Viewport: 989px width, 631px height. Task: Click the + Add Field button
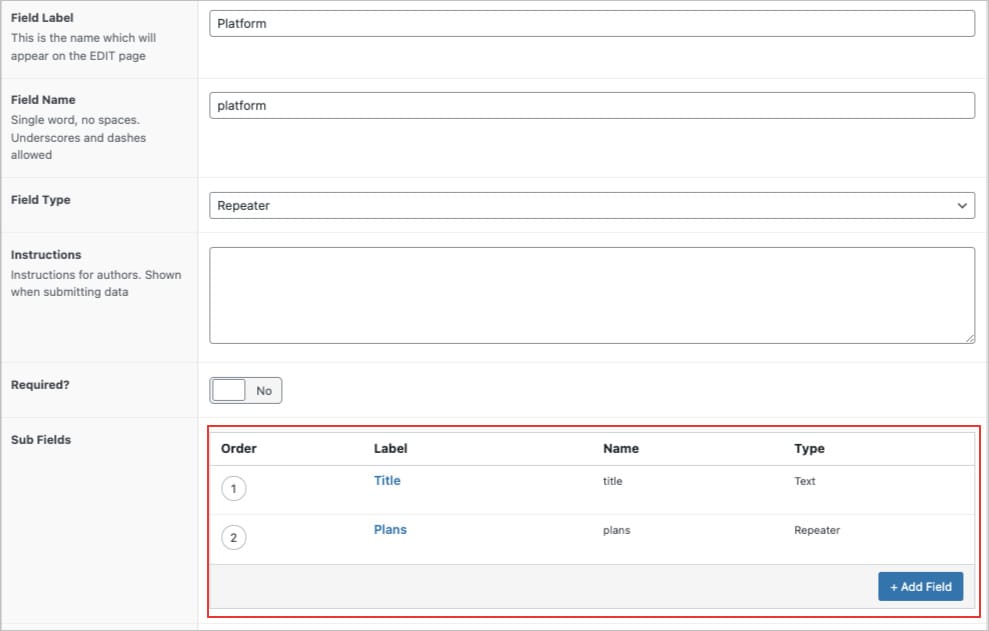920,587
